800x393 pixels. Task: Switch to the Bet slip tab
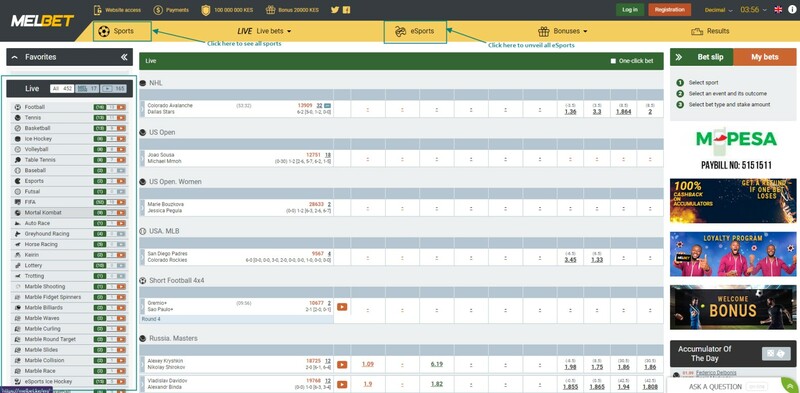tap(710, 57)
